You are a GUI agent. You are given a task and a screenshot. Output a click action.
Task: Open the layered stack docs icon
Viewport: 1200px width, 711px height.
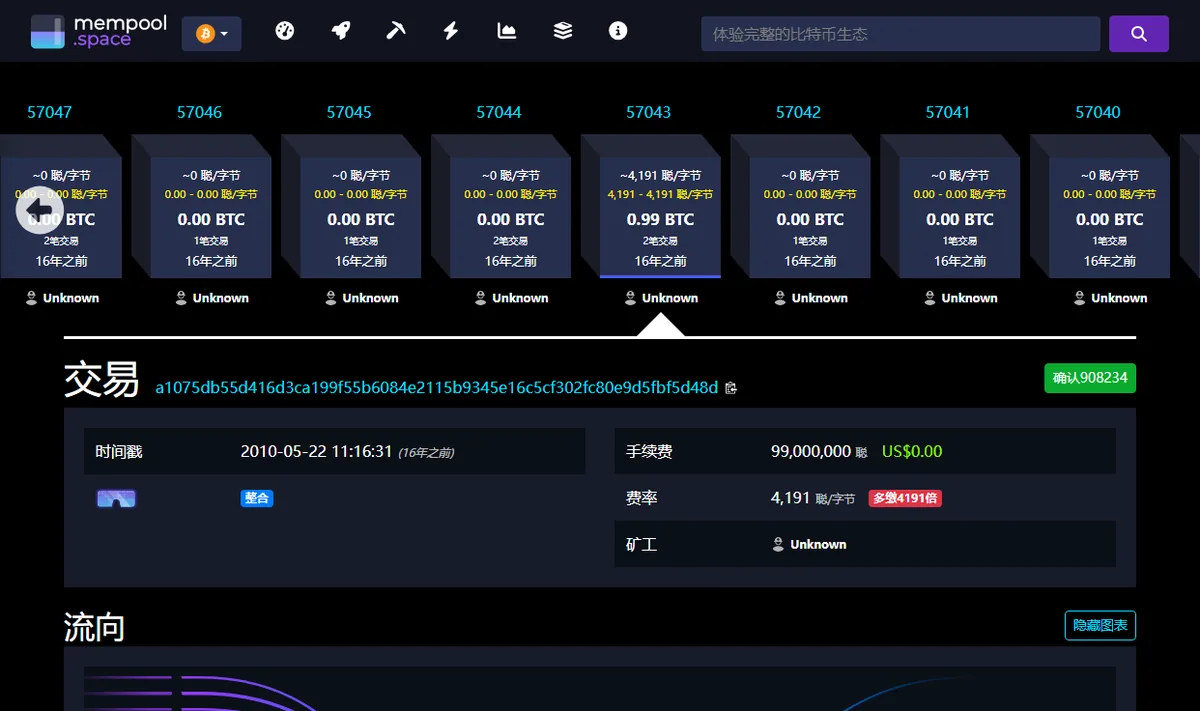point(563,31)
